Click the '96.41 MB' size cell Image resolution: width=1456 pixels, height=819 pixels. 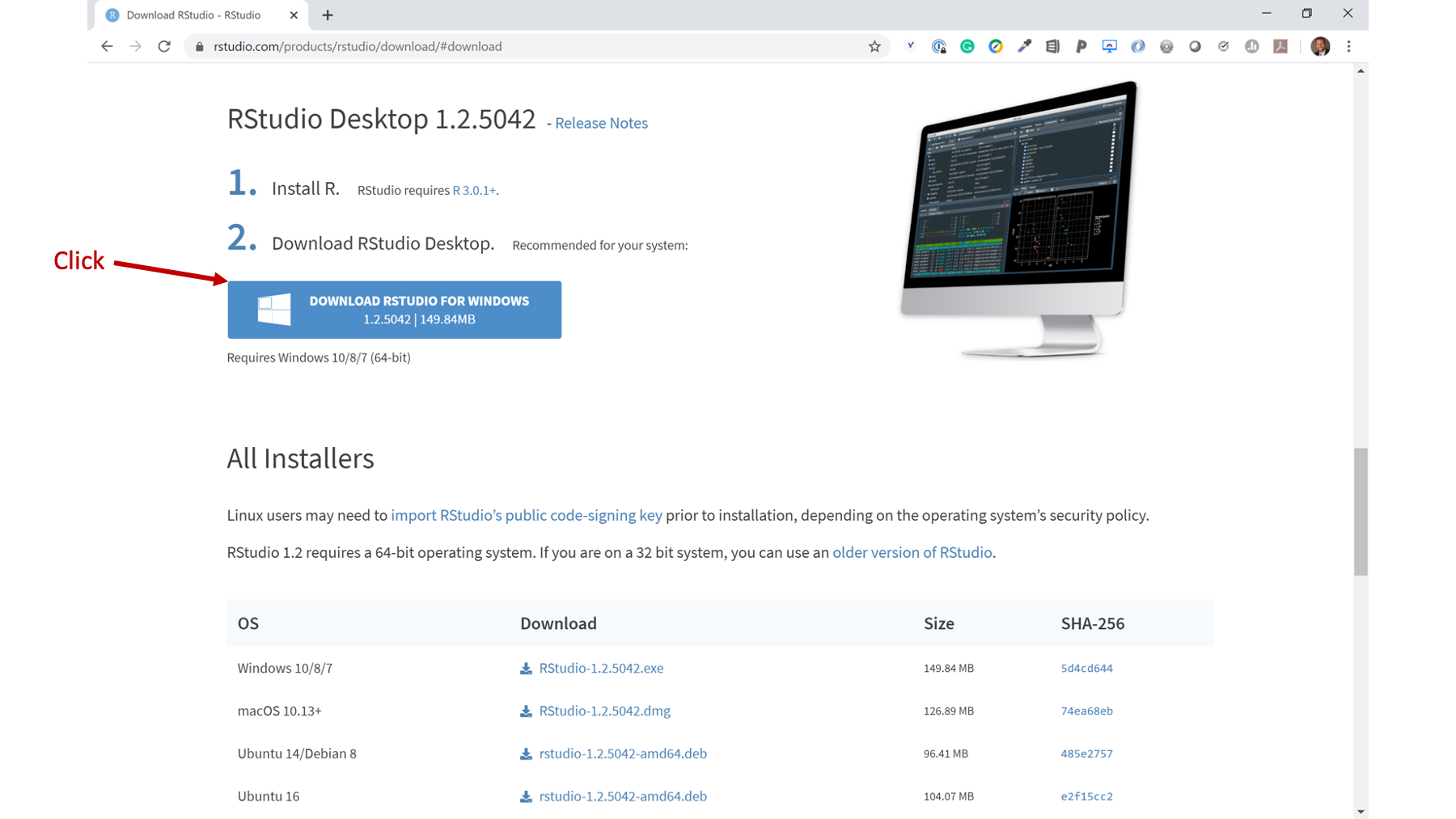pos(946,754)
